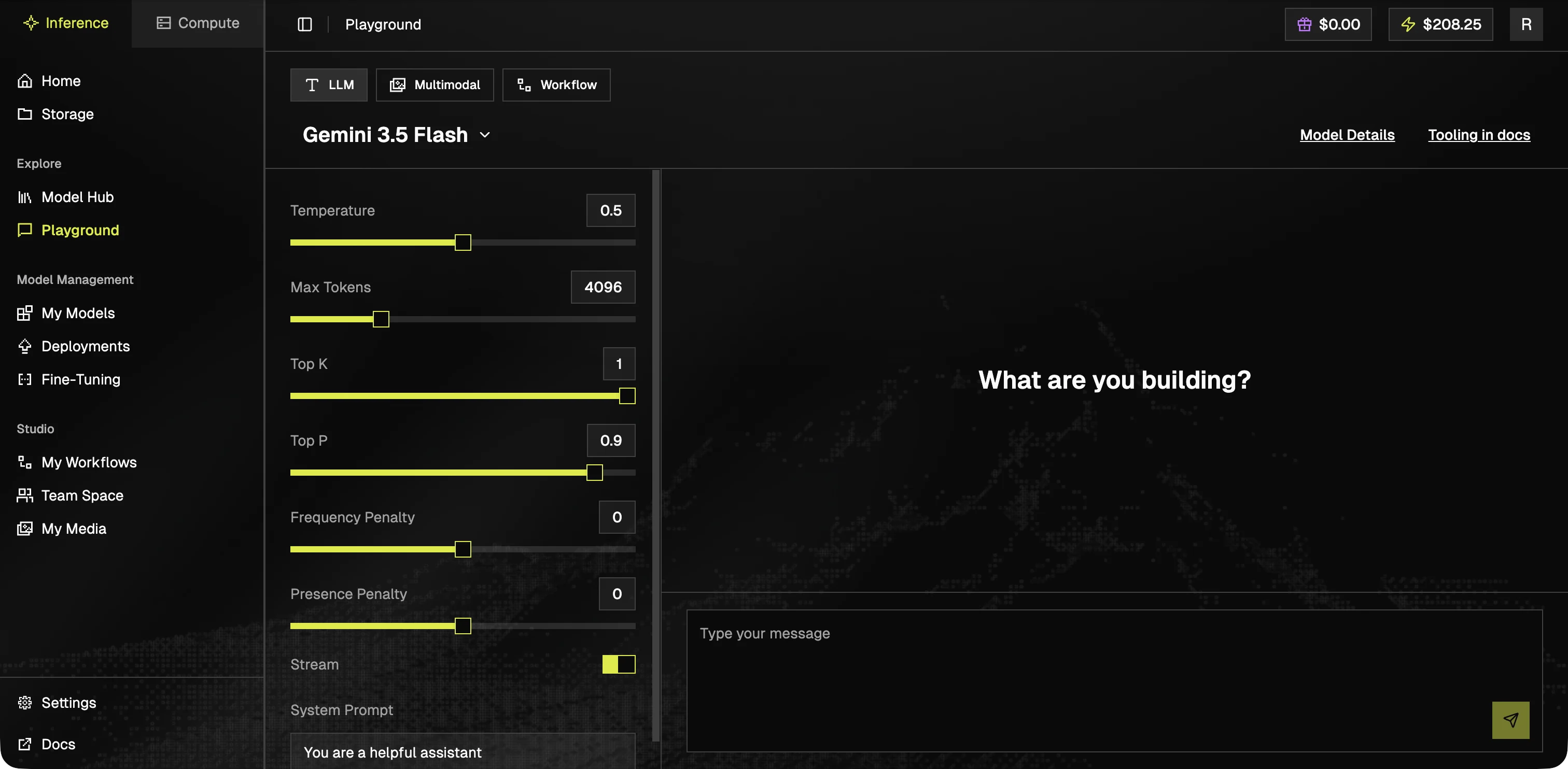Click the Presence Penalty slider handle
The image size is (1568, 769).
coord(463,625)
